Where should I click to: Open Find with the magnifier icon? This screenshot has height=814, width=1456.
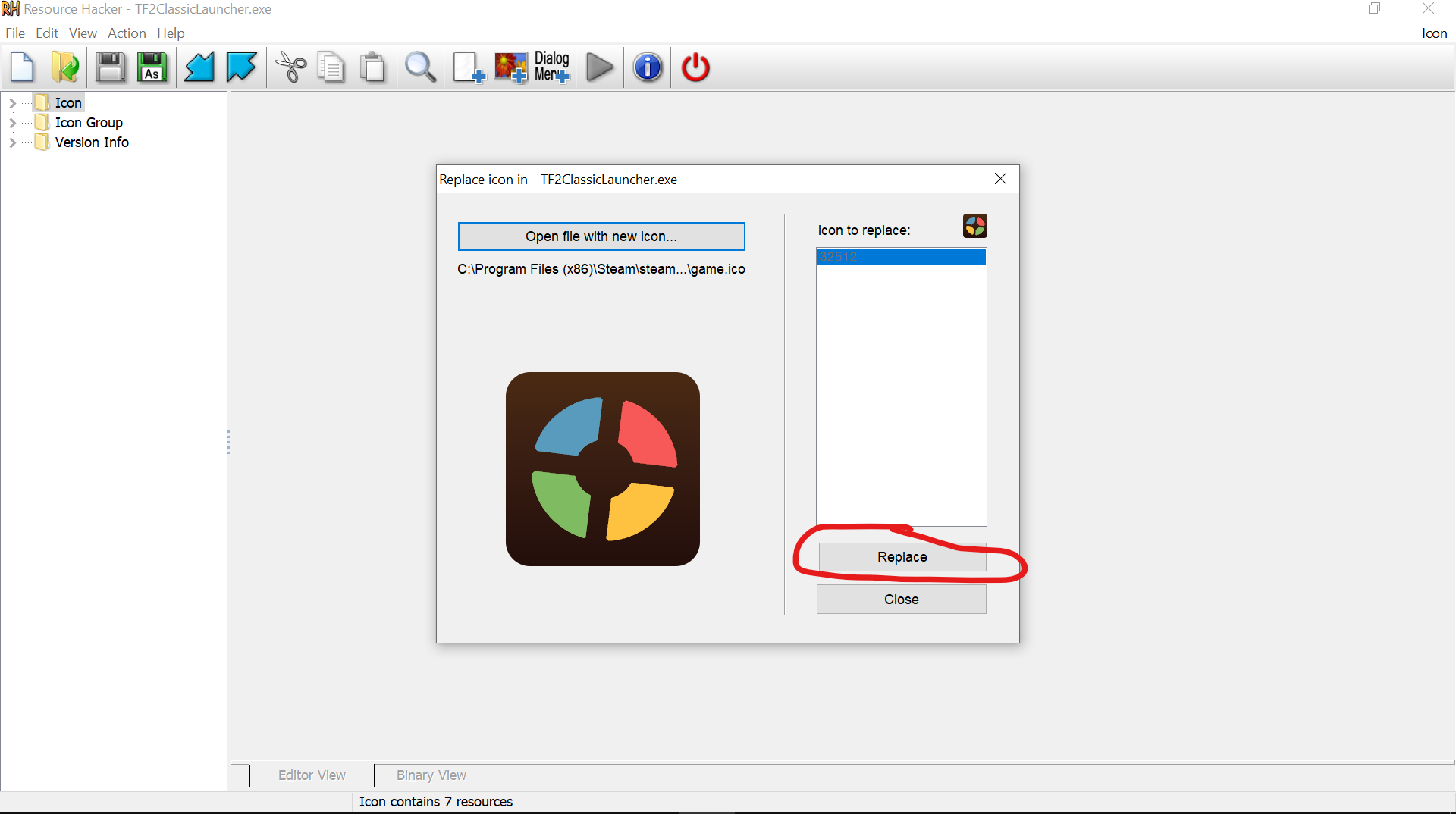420,67
